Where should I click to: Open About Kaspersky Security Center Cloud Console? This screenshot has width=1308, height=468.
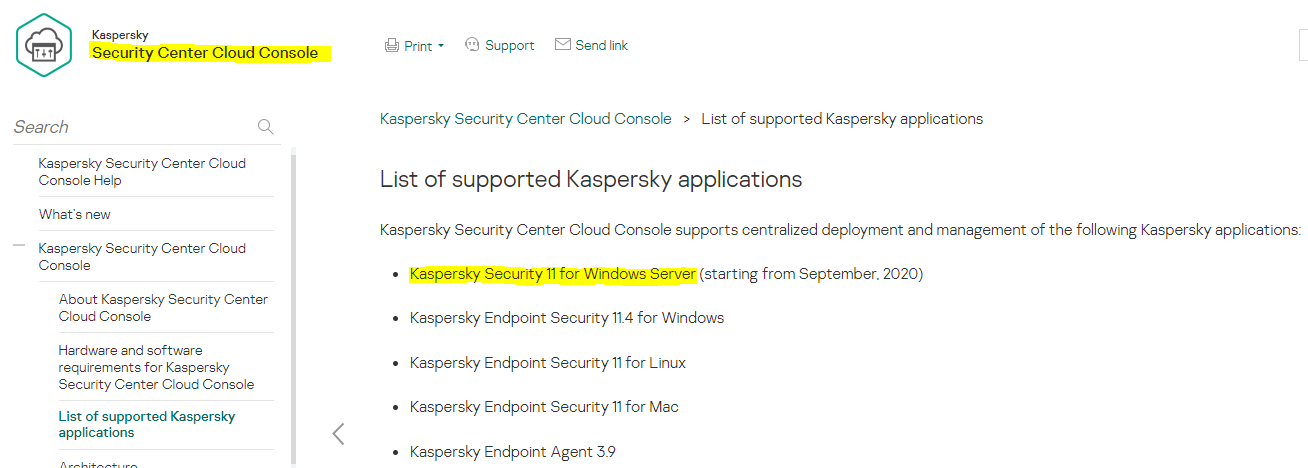(x=164, y=308)
